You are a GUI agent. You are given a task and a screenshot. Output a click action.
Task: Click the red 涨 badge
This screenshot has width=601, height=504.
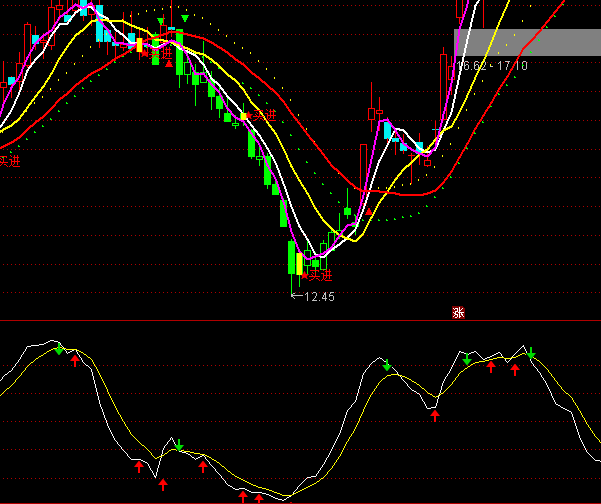459,312
